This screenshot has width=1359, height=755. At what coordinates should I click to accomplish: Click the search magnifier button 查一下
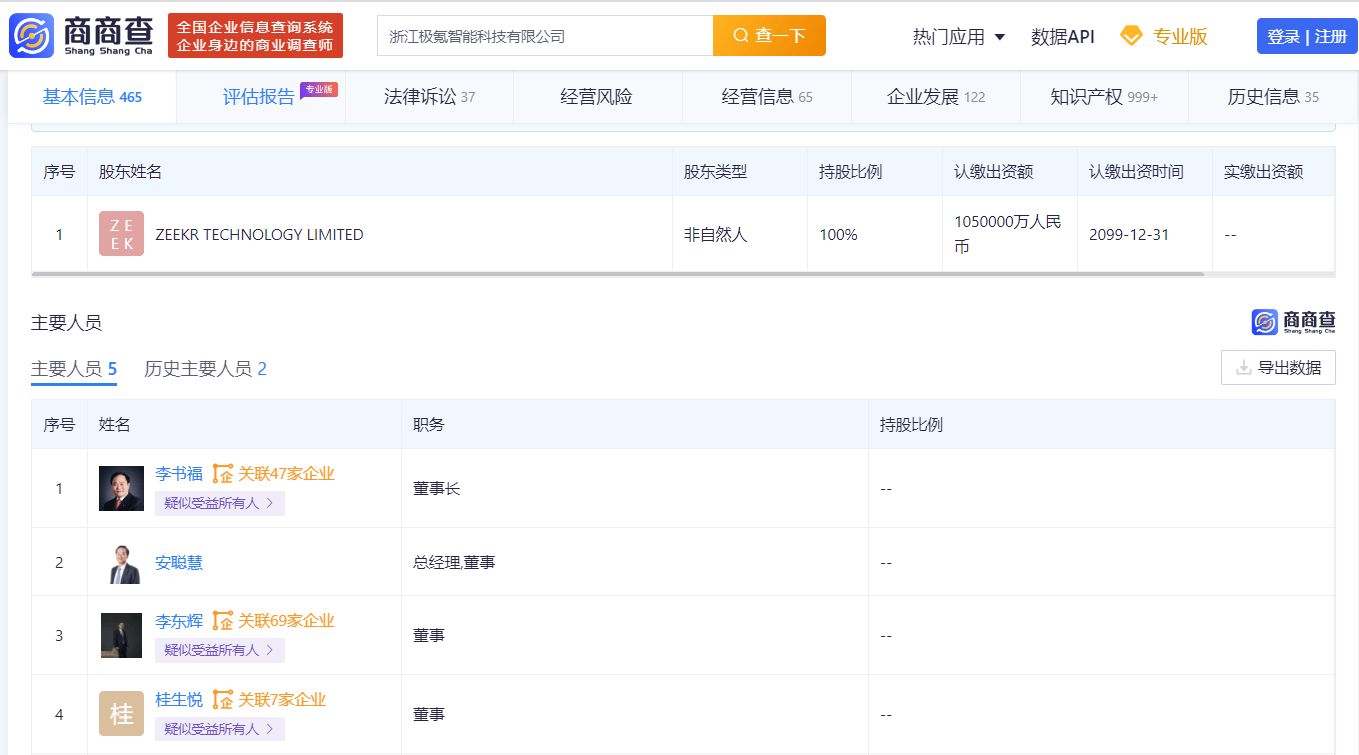pos(768,36)
